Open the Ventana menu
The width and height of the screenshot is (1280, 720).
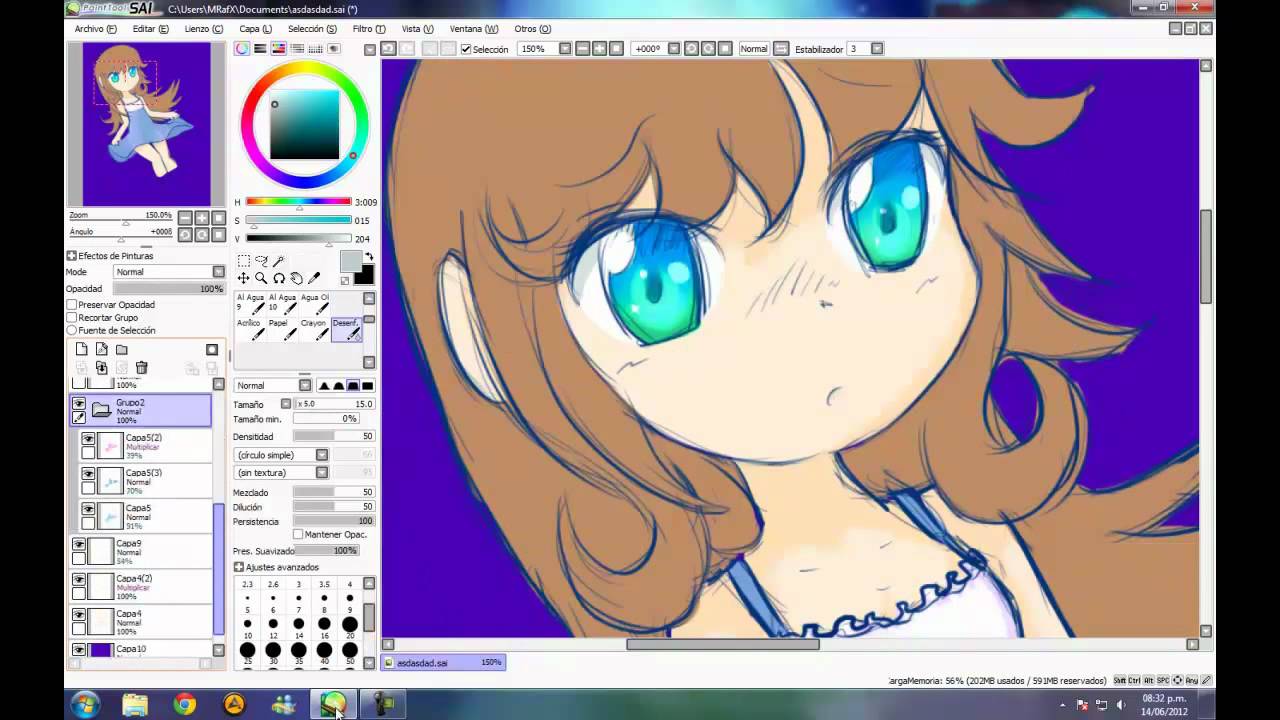click(x=474, y=29)
